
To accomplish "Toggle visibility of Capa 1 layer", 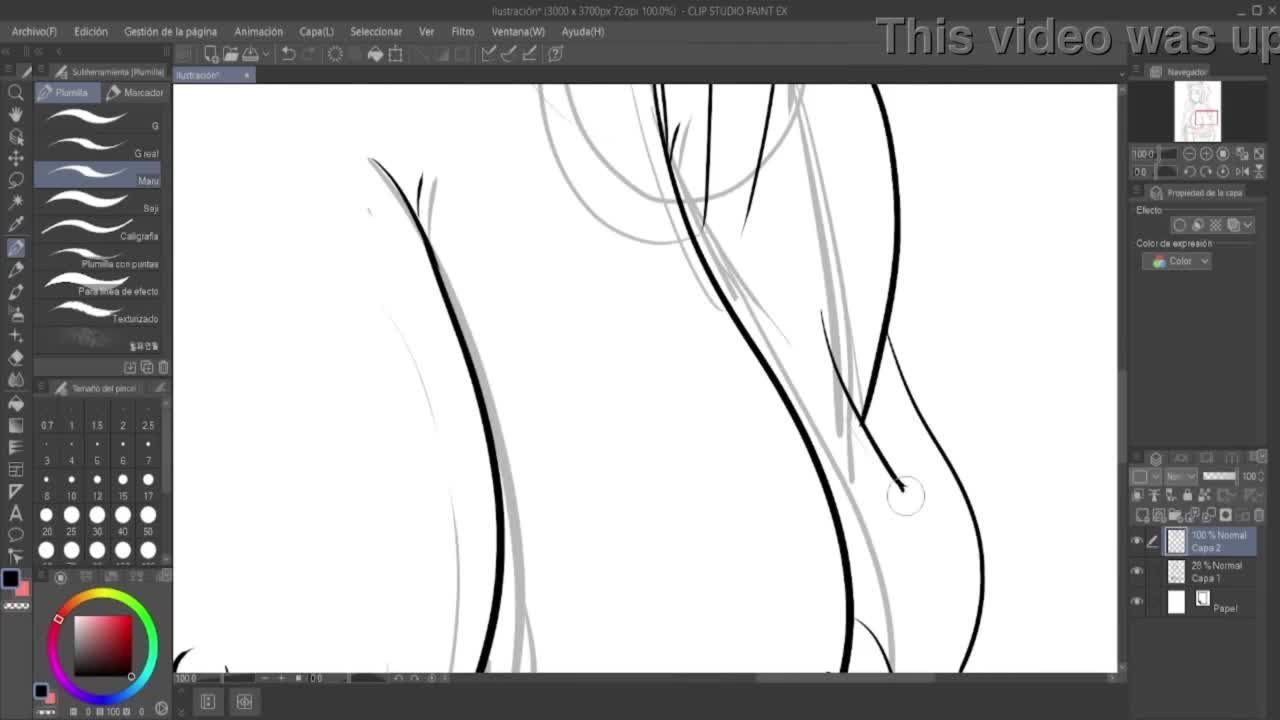I will [1136, 571].
